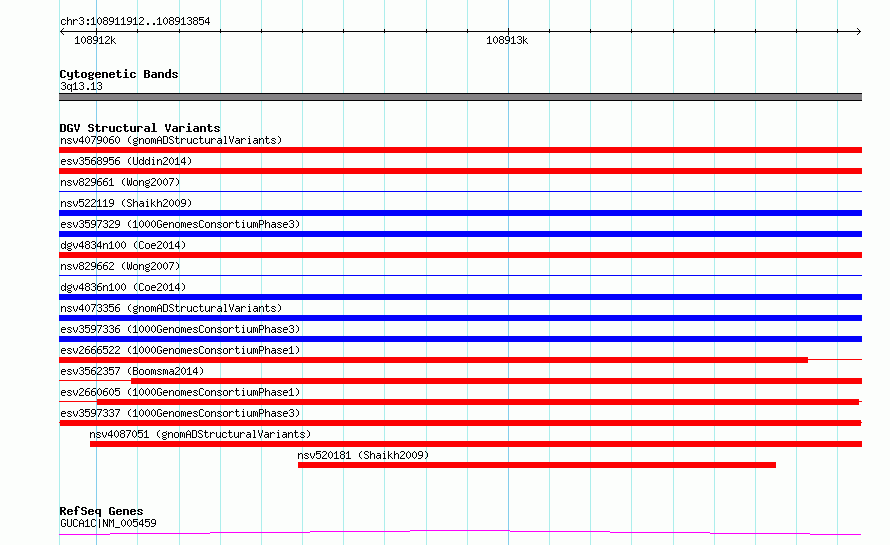Select the blue bar under esv3597336

pyautogui.click(x=460, y=339)
